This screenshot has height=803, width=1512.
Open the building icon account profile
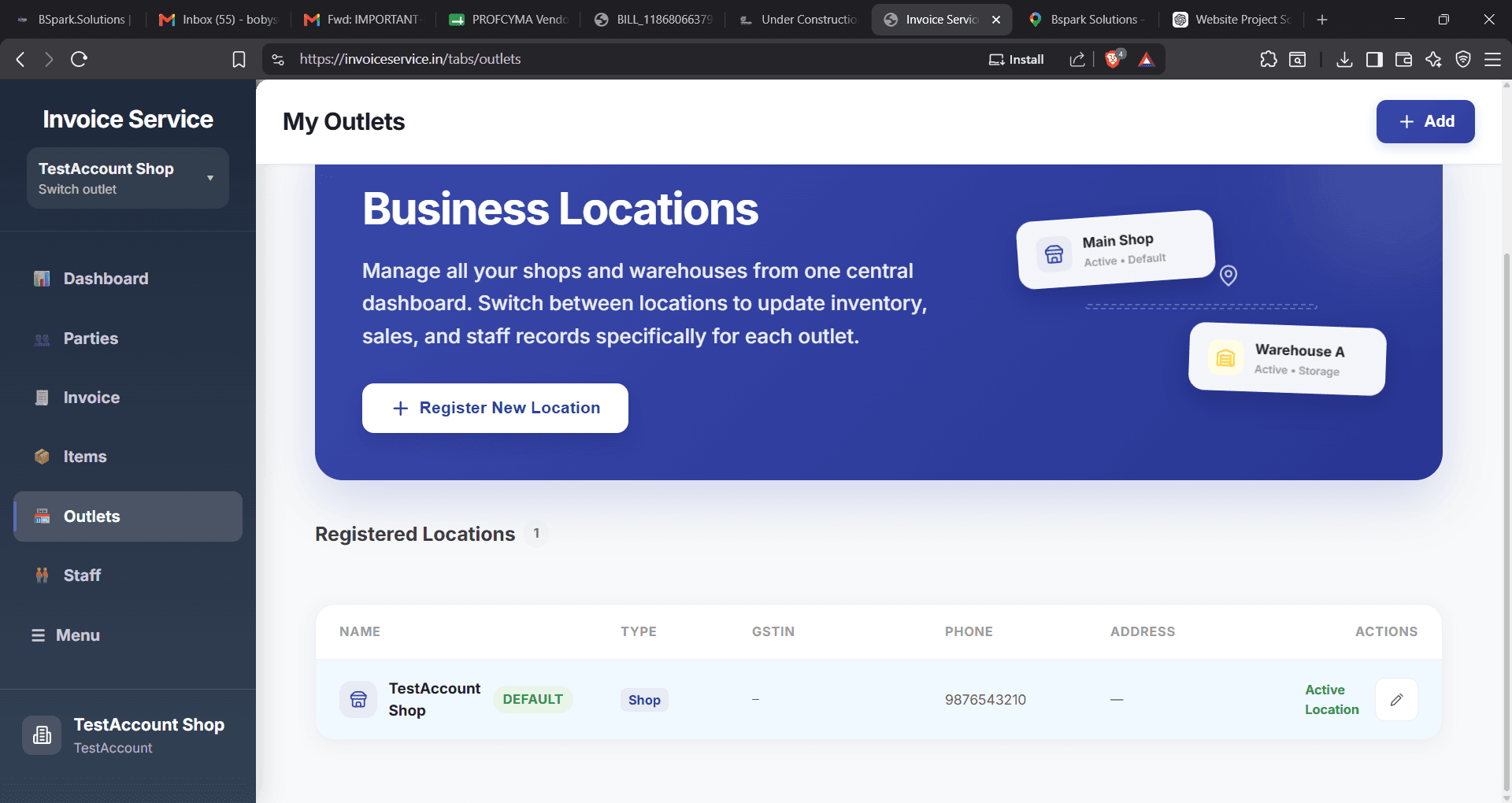(42, 735)
